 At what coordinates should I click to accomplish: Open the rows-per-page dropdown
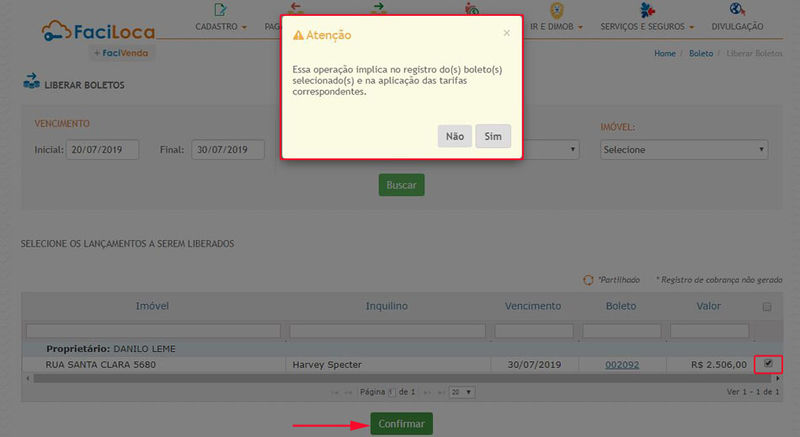(x=461, y=392)
